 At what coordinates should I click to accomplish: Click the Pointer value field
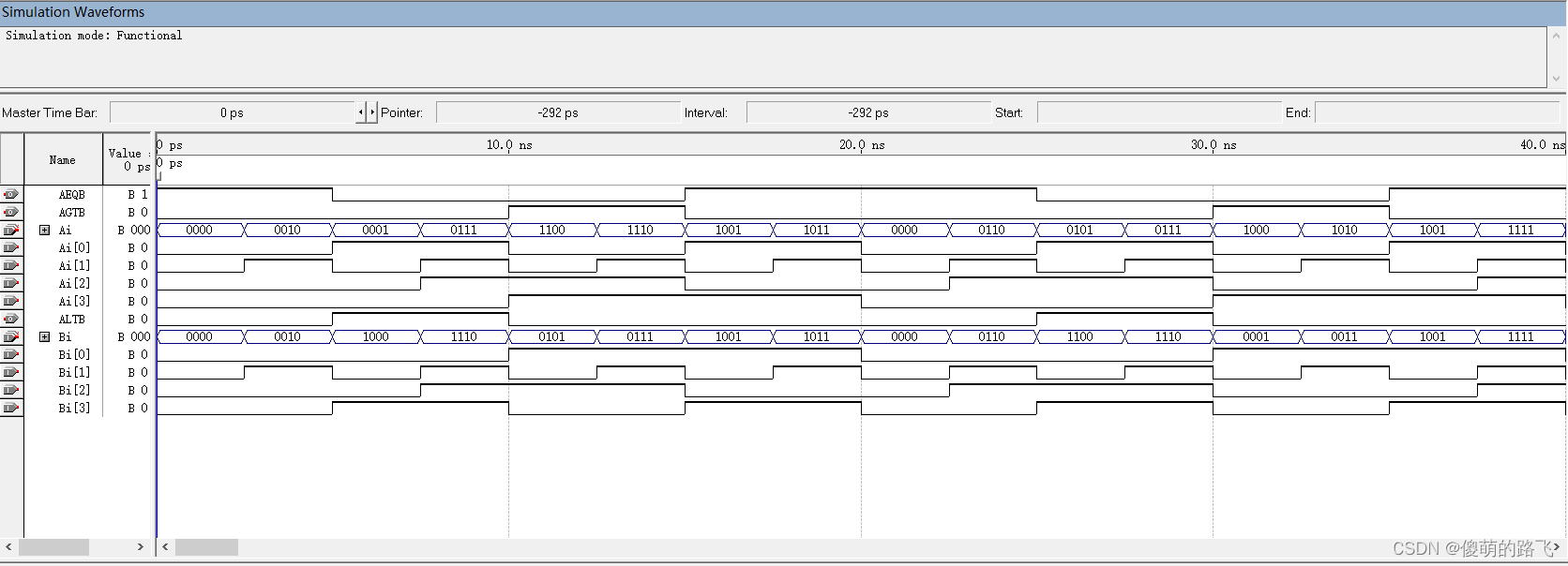click(x=558, y=112)
